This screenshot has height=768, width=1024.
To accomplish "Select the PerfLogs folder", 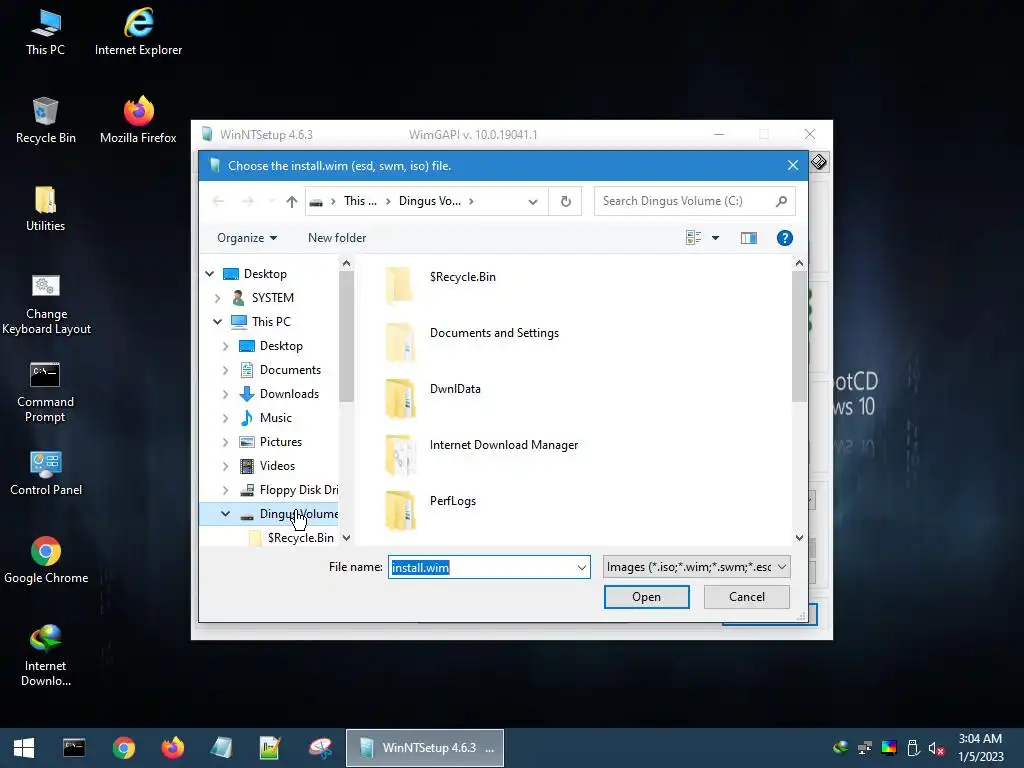I will [x=453, y=502].
